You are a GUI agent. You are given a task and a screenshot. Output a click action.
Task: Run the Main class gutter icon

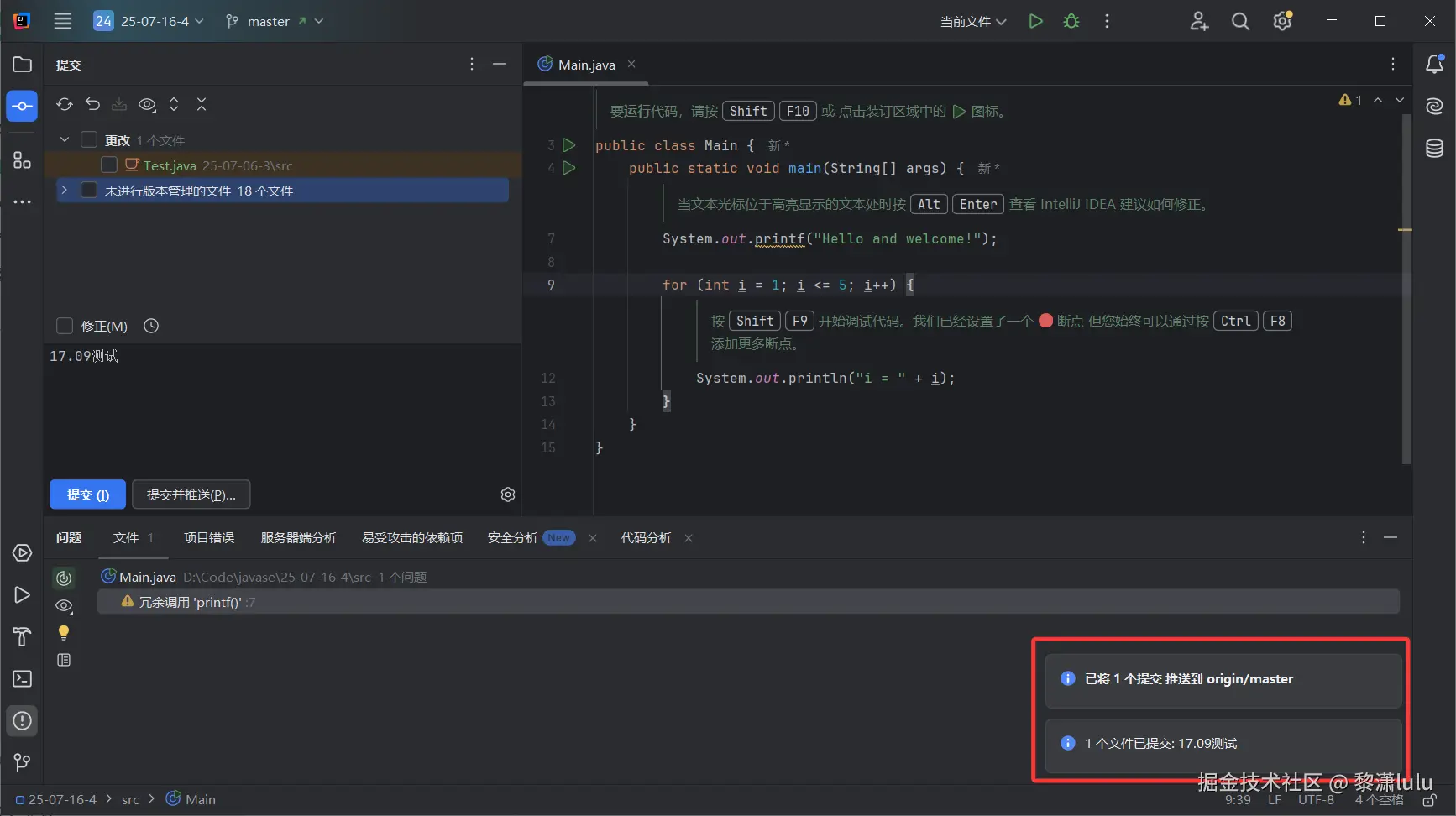pyautogui.click(x=569, y=144)
